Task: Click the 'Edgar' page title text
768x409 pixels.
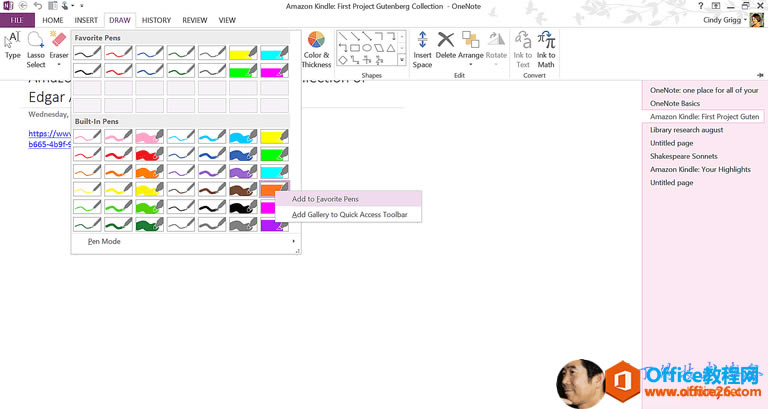Action: tap(47, 97)
